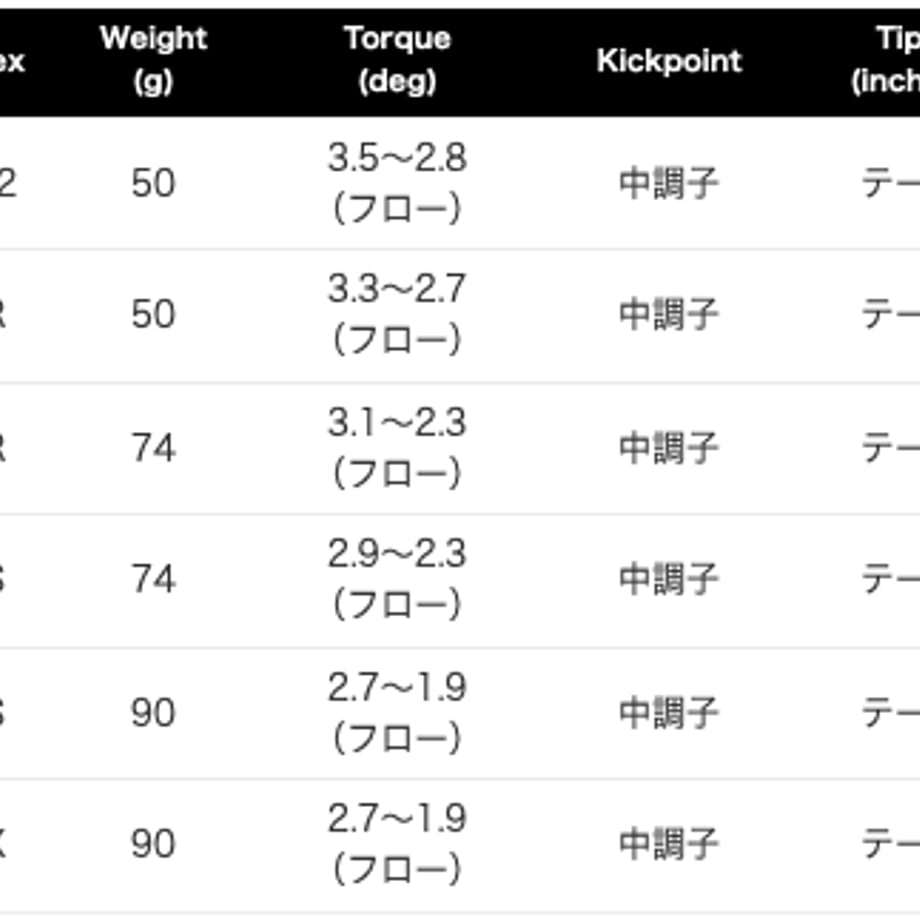Select the 3.3～2.7 torque cell
920x920 pixels.
click(397, 314)
